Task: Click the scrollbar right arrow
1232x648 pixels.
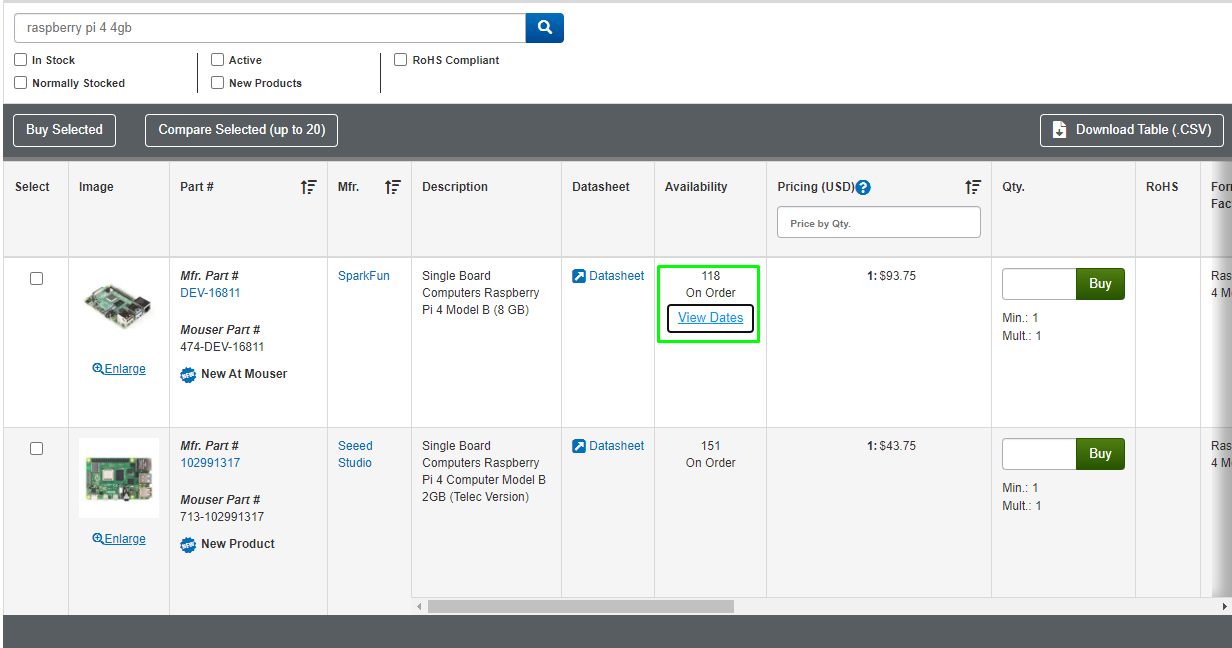Action: 1225,606
